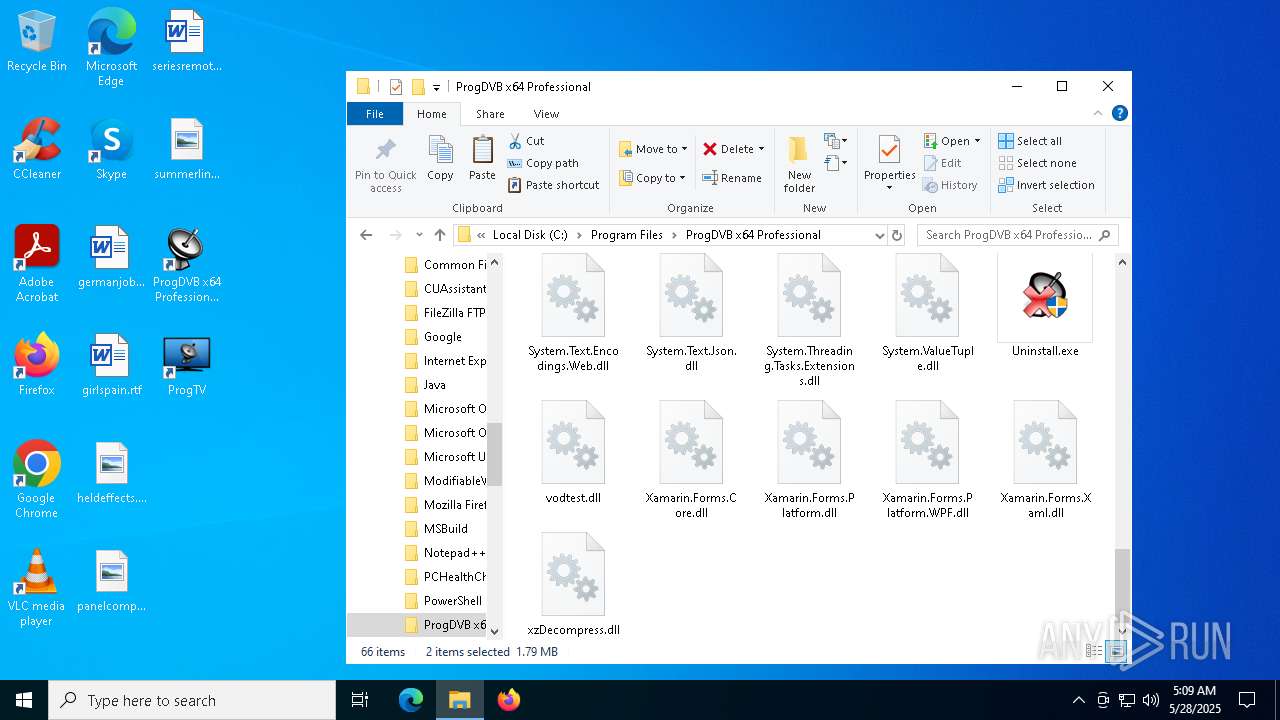Switch to the Share tab
1280x720 pixels.
[x=490, y=114]
